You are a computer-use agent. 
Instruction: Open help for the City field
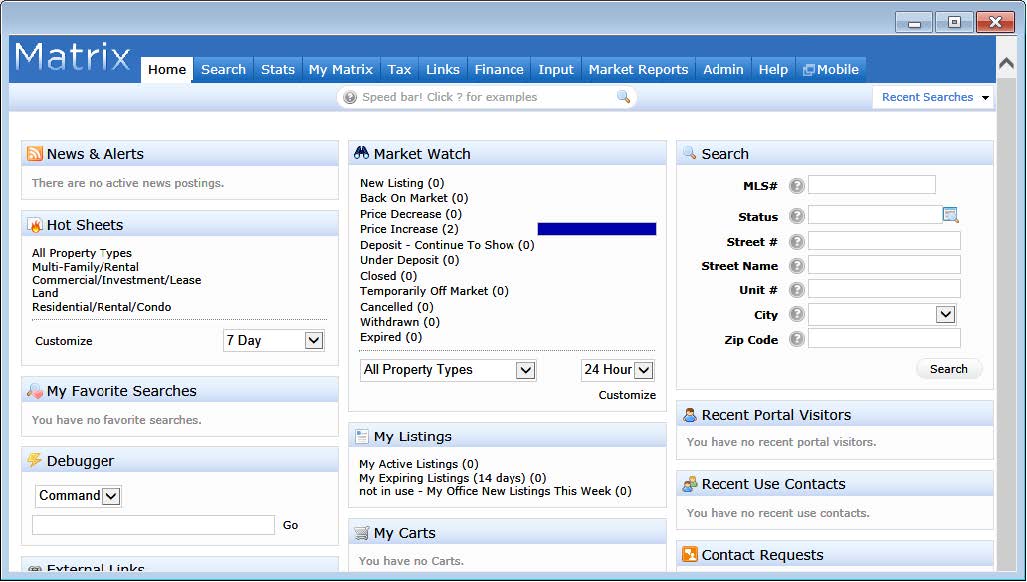796,314
